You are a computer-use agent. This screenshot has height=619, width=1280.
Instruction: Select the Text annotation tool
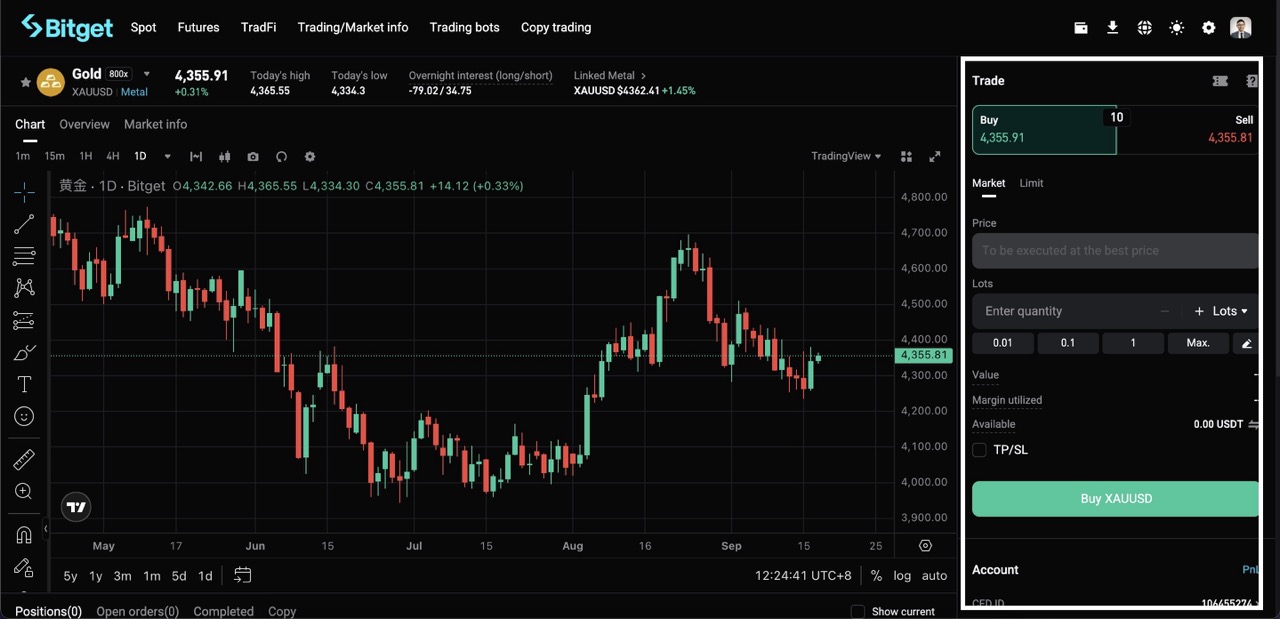tap(24, 384)
